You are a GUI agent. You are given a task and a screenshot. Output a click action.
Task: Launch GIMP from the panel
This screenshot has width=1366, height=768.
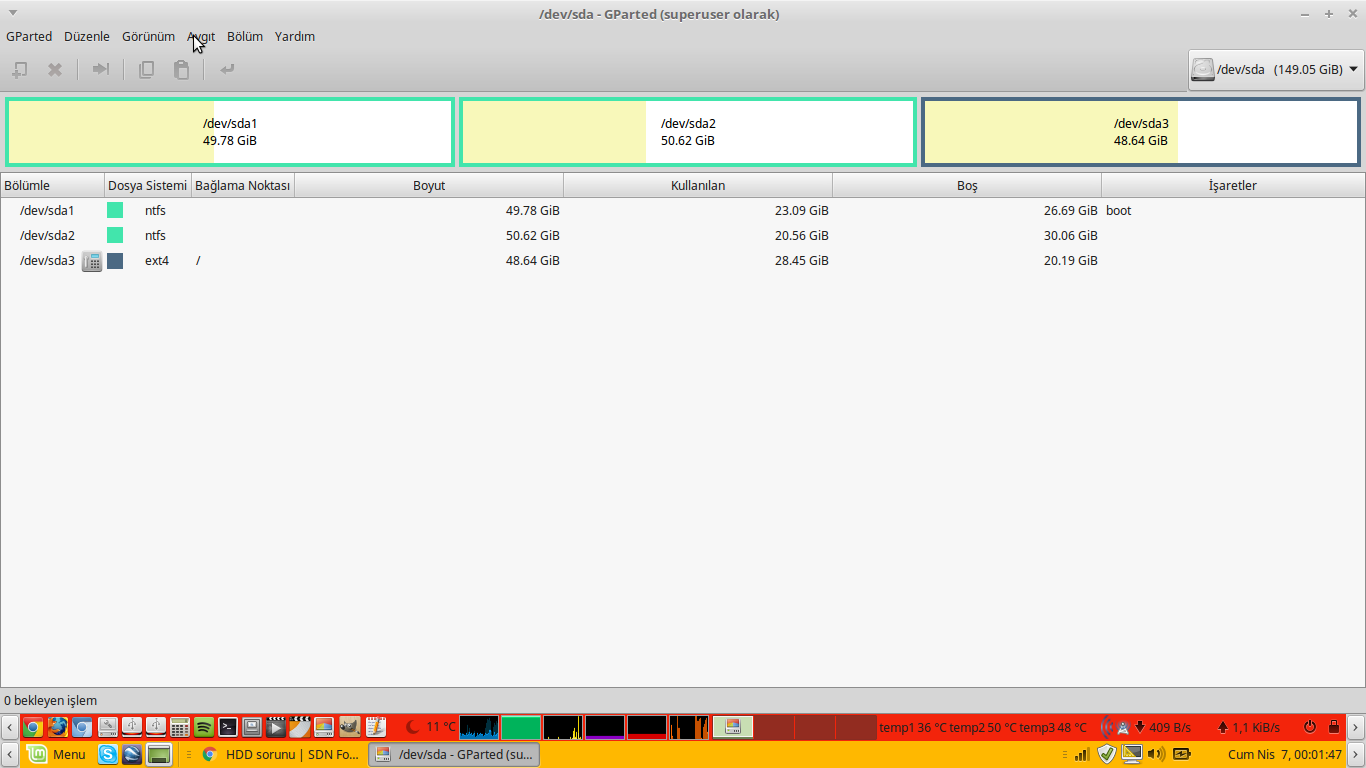click(349, 727)
